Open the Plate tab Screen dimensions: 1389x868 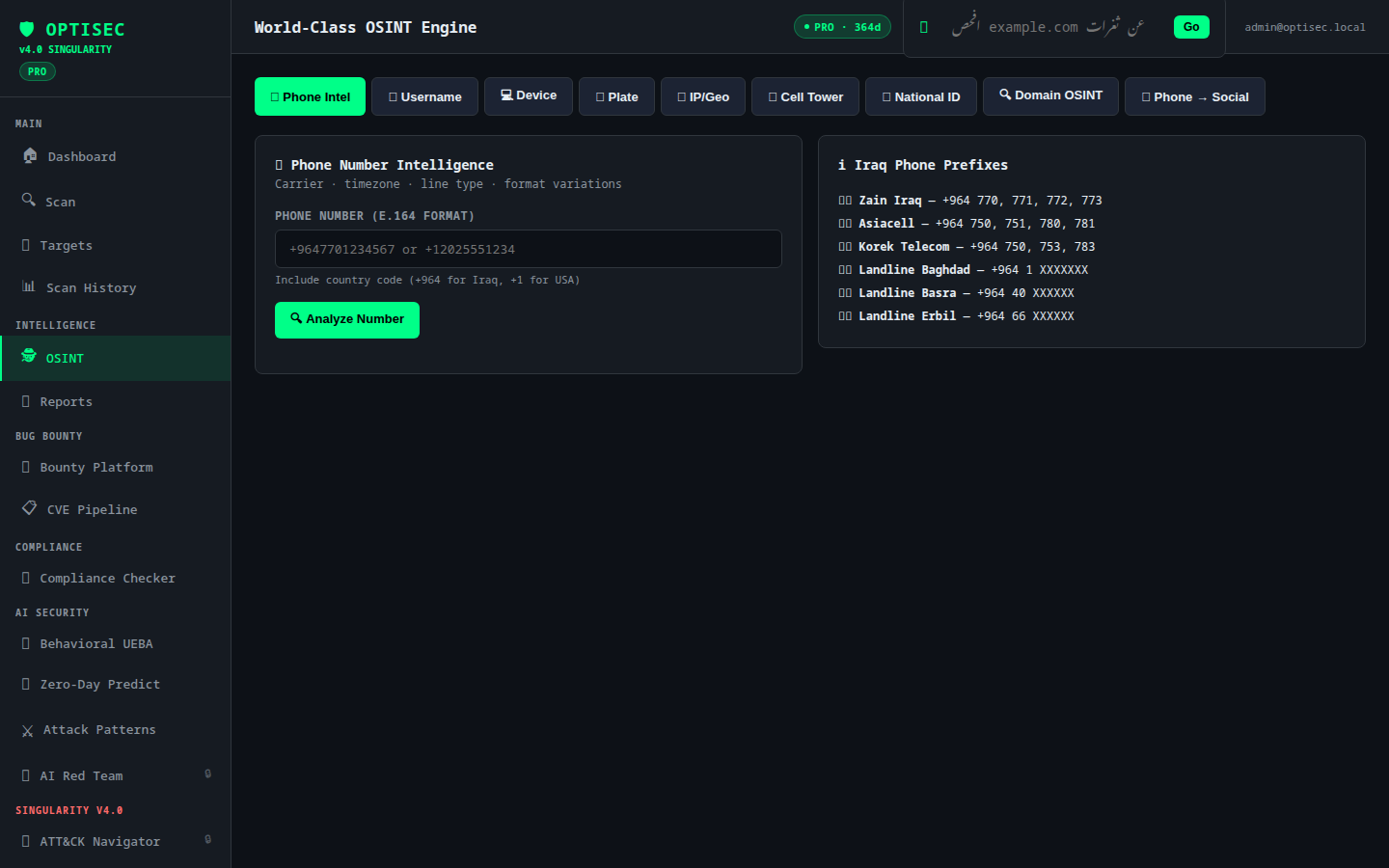(616, 96)
